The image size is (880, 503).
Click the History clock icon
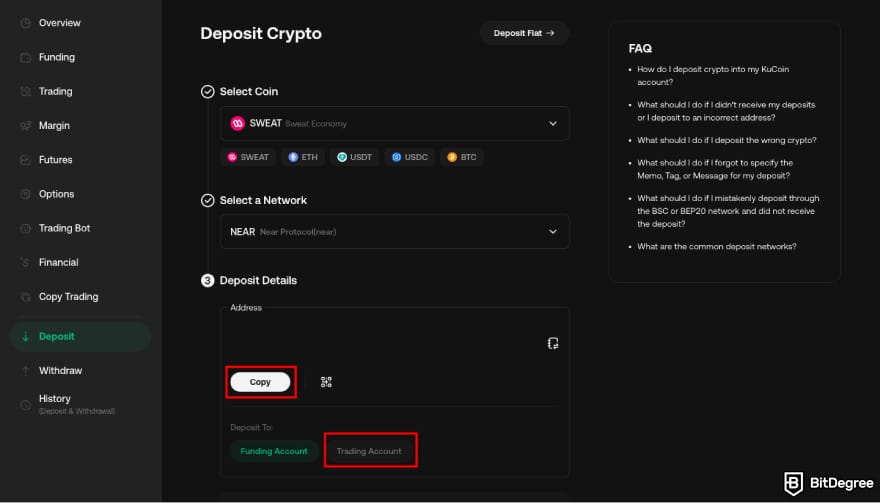point(26,405)
